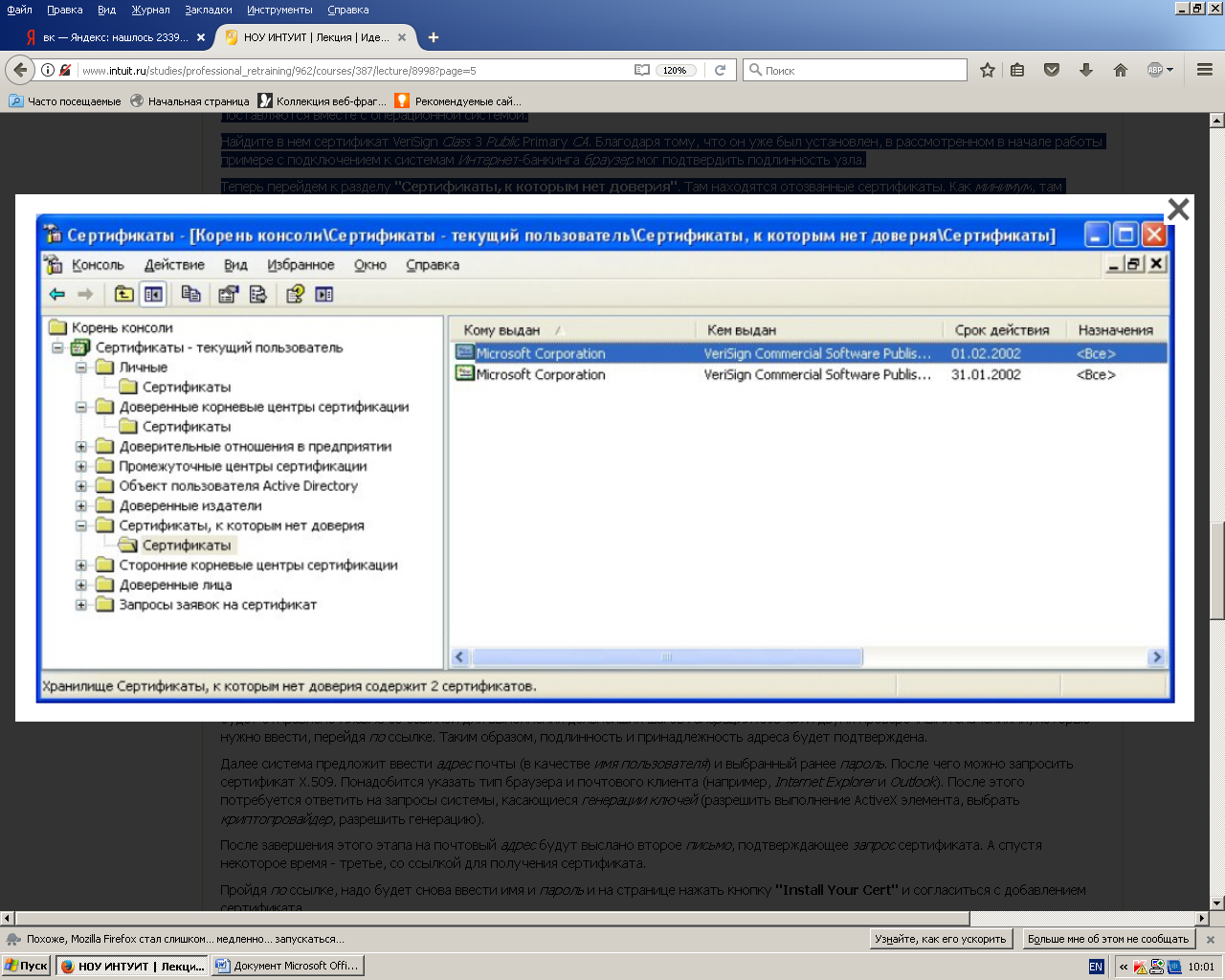Show bookmarks list icon in Firefox toolbar
Viewport: 1225px width, 980px height.
tap(1017, 70)
